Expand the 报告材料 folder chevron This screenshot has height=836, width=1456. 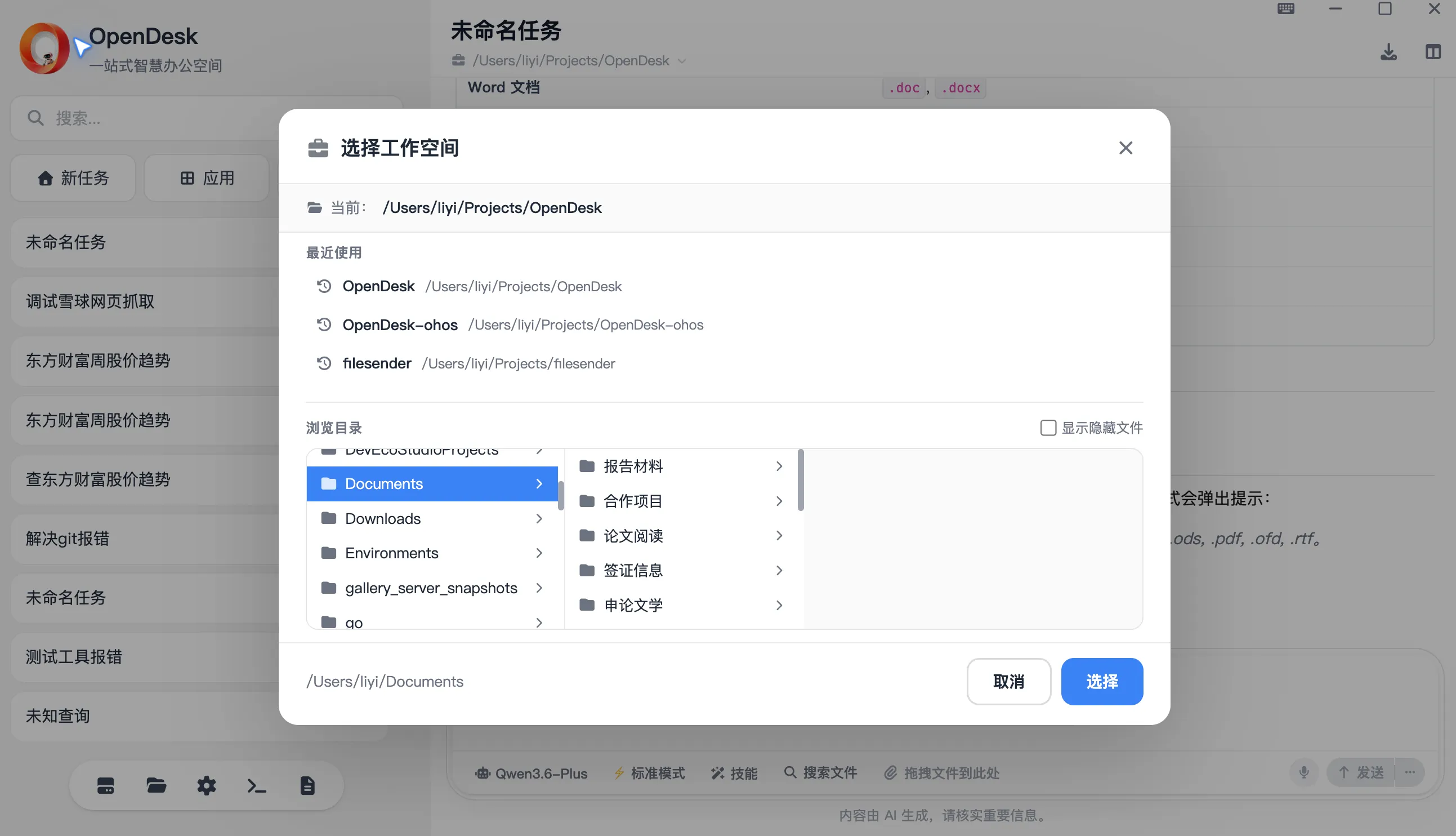point(779,466)
